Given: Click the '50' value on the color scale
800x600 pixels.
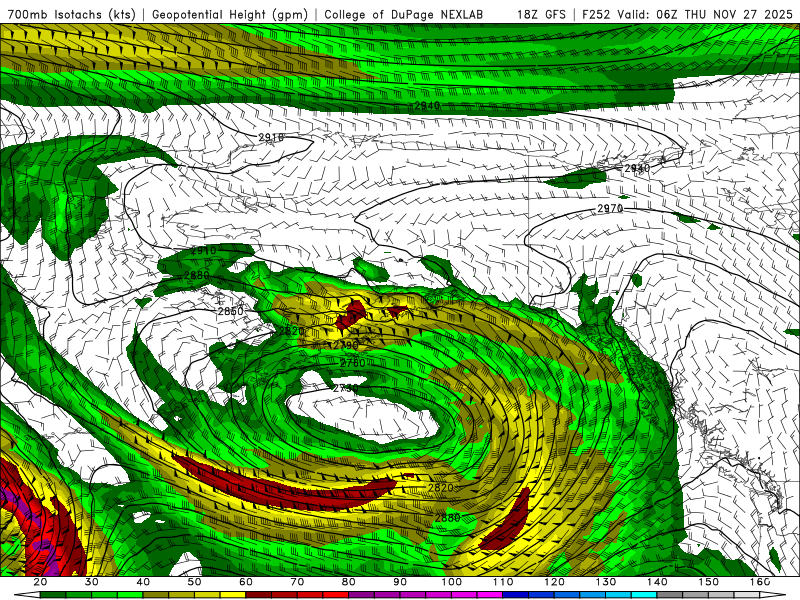Looking at the screenshot, I should (194, 582).
